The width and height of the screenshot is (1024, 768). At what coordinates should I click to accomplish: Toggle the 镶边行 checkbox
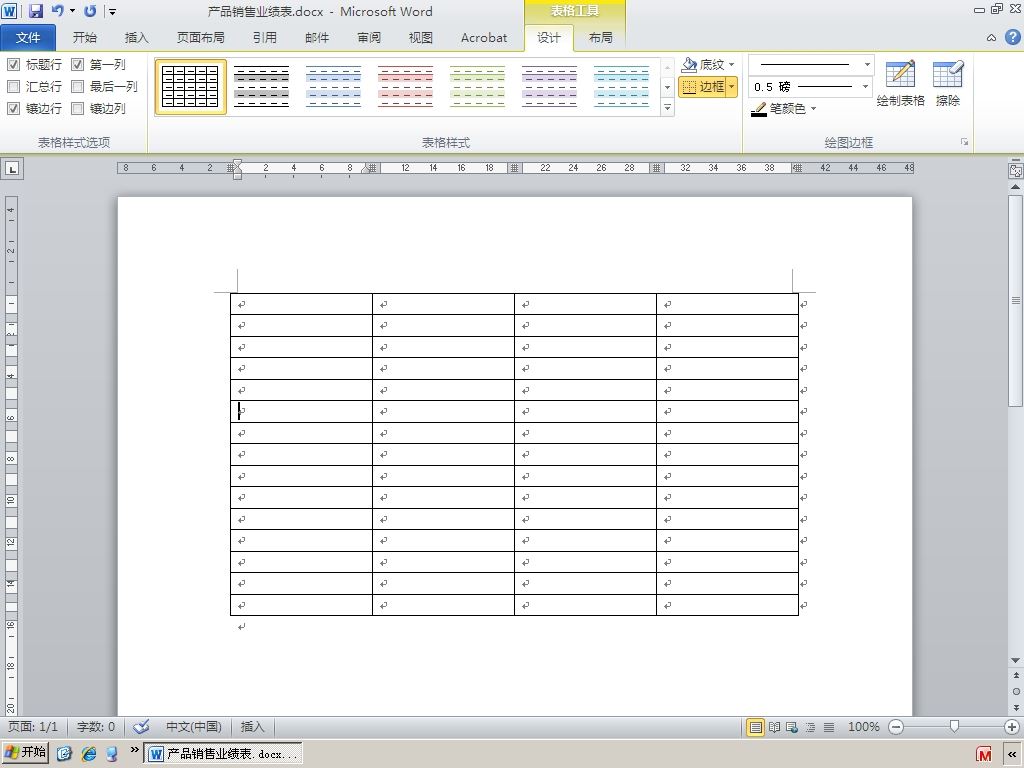point(13,108)
